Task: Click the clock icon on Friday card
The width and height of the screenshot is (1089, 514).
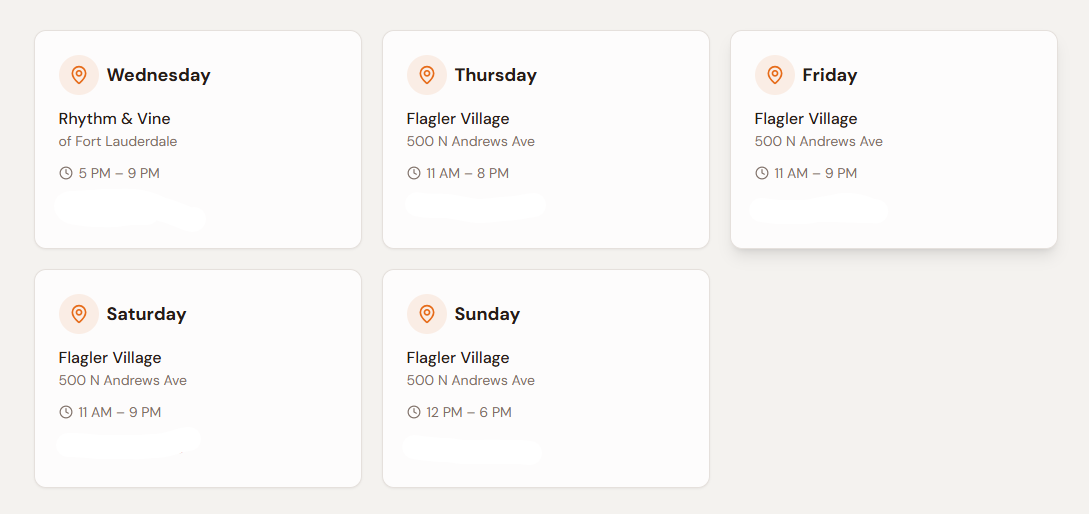Action: (x=762, y=173)
